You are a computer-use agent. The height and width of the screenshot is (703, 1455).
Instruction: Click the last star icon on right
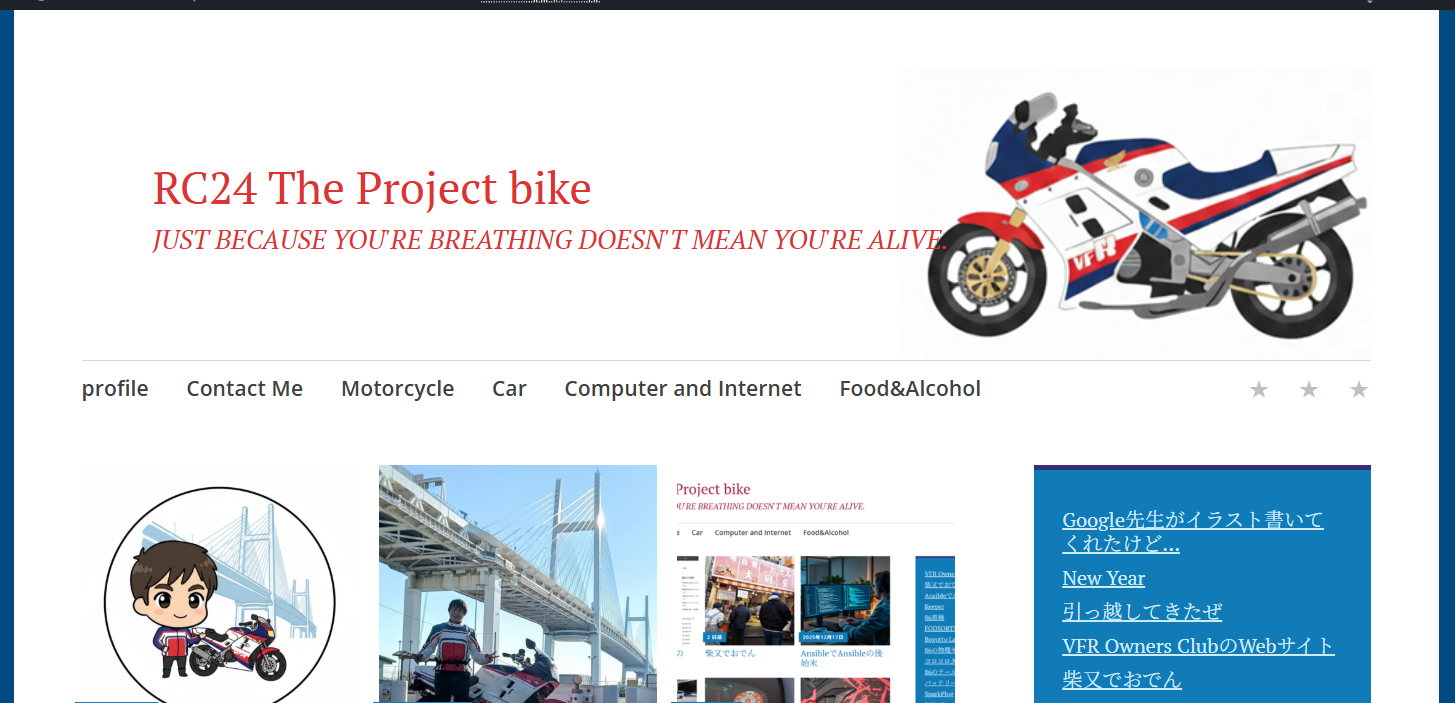pos(1359,389)
